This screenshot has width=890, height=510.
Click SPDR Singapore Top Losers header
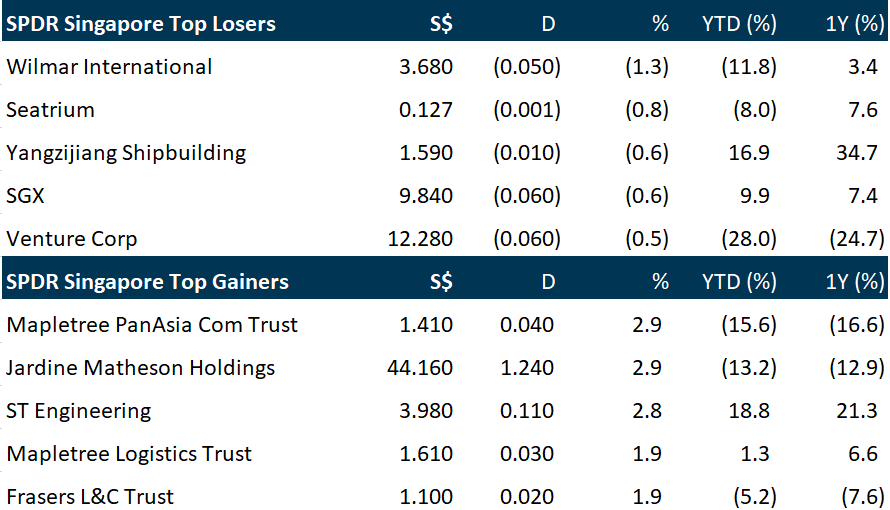140,23
